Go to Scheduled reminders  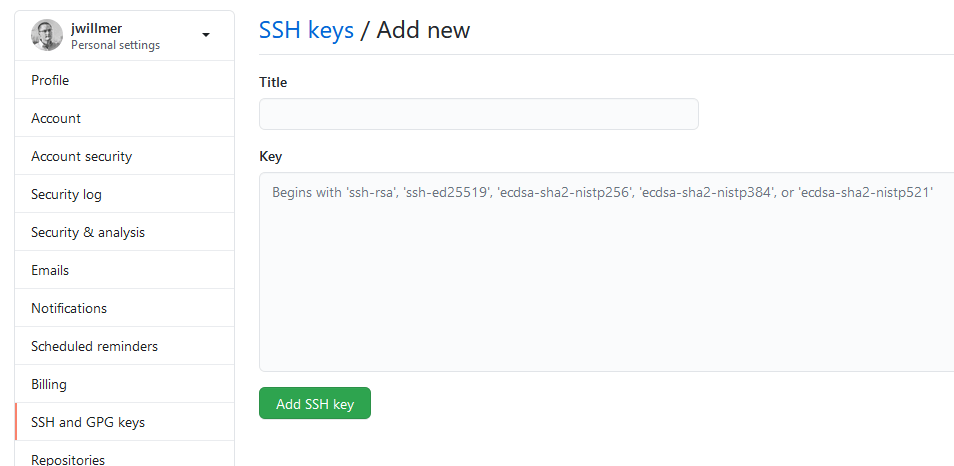tap(125, 346)
